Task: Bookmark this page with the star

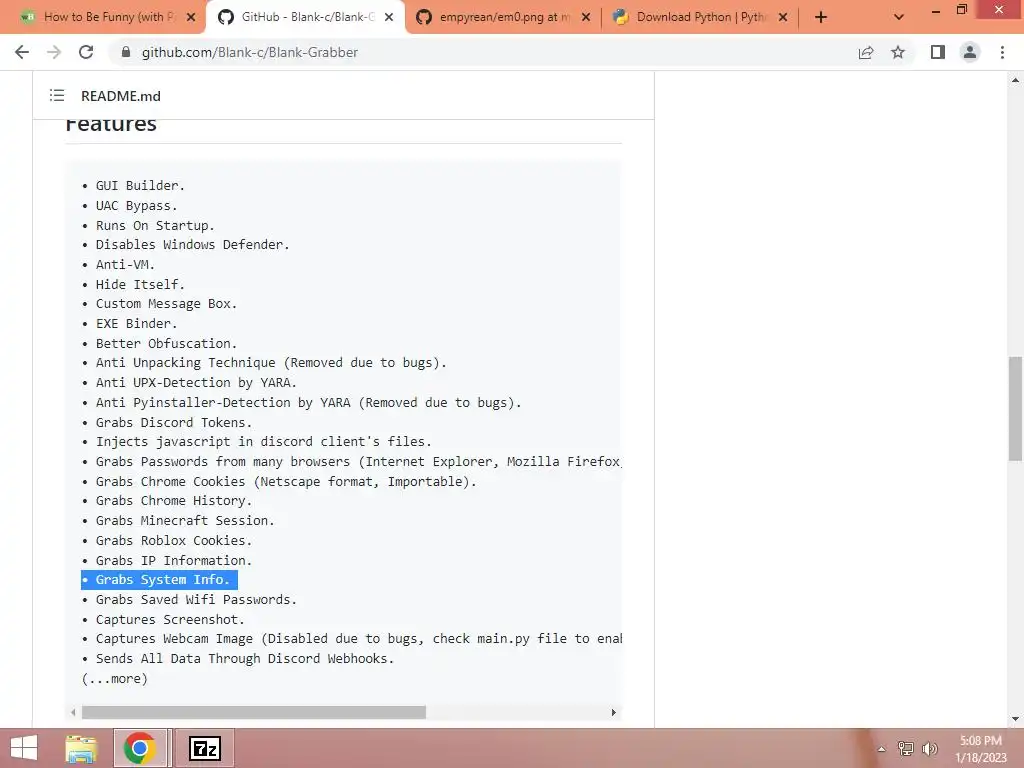Action: tap(898, 52)
